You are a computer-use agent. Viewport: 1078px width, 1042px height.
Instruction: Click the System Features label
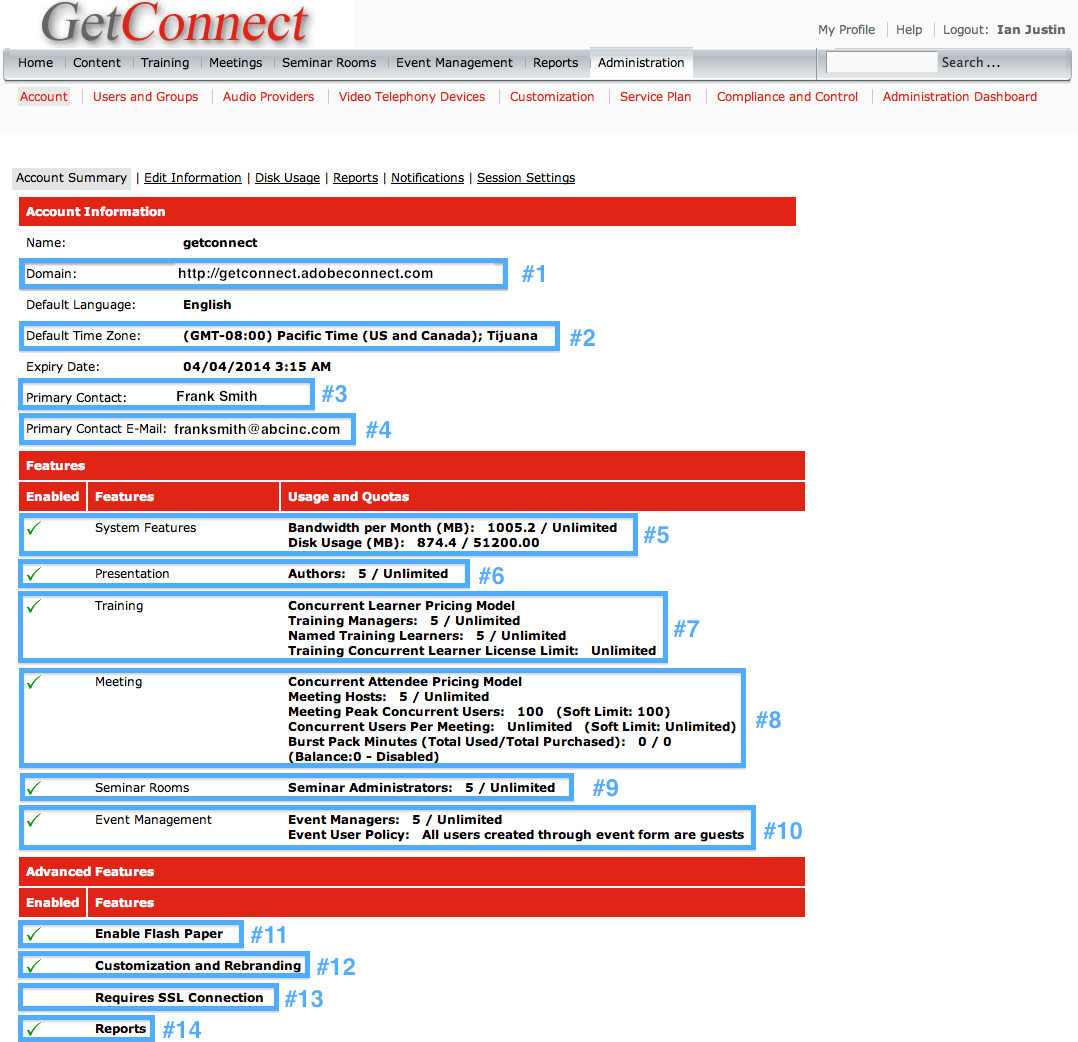(x=145, y=528)
